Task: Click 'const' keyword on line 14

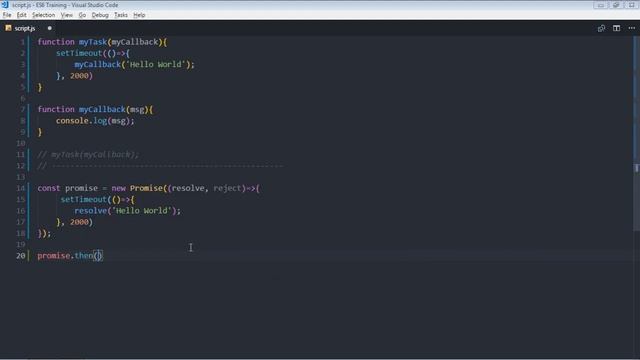Action: [x=49, y=188]
